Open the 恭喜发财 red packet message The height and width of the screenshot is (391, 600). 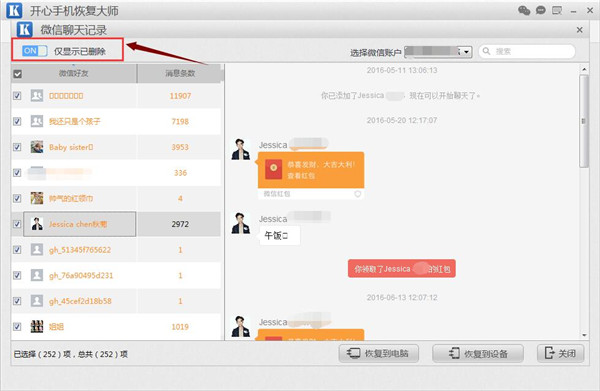[x=311, y=170]
